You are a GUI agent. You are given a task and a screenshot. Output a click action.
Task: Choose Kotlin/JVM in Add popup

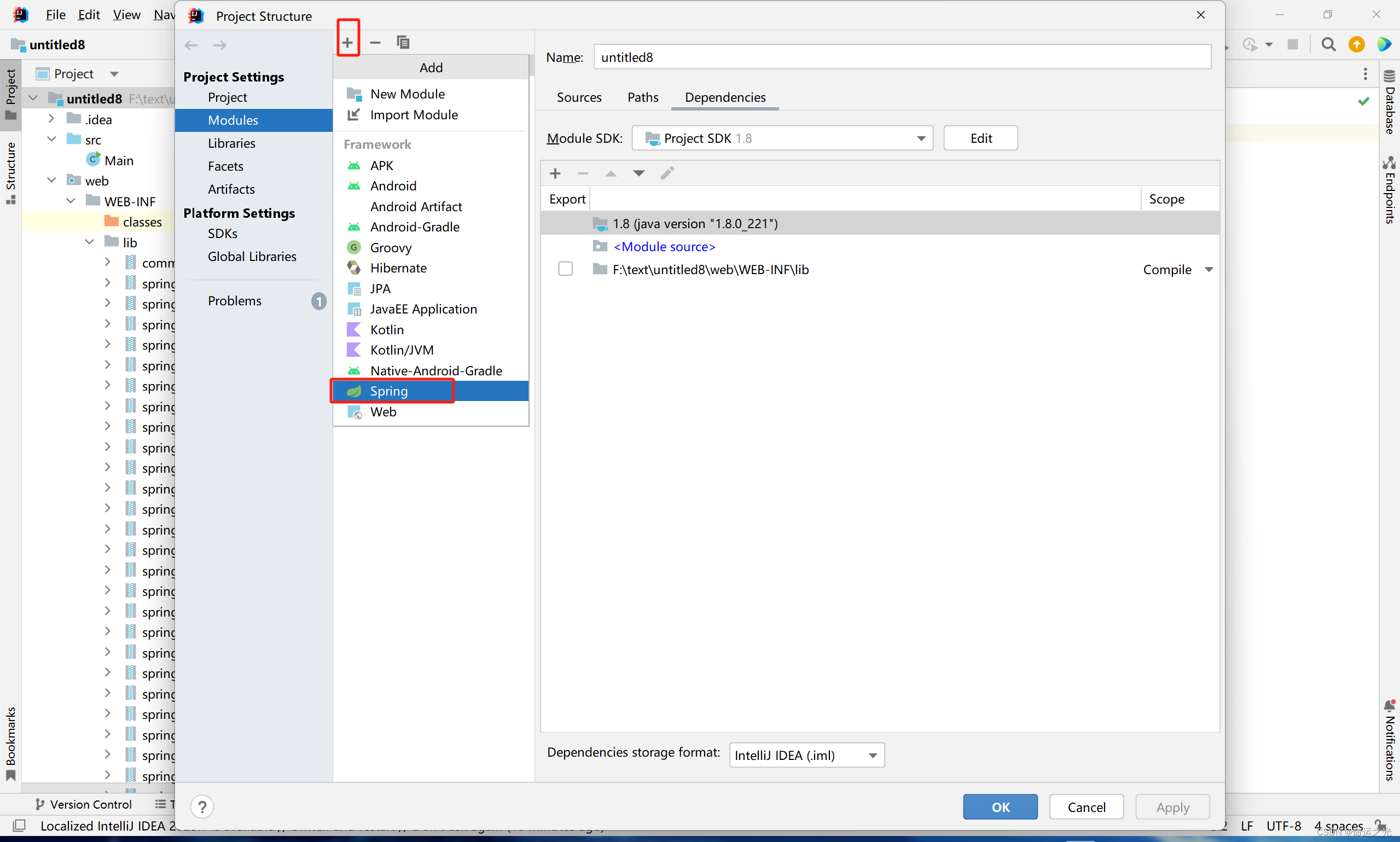tap(431, 350)
